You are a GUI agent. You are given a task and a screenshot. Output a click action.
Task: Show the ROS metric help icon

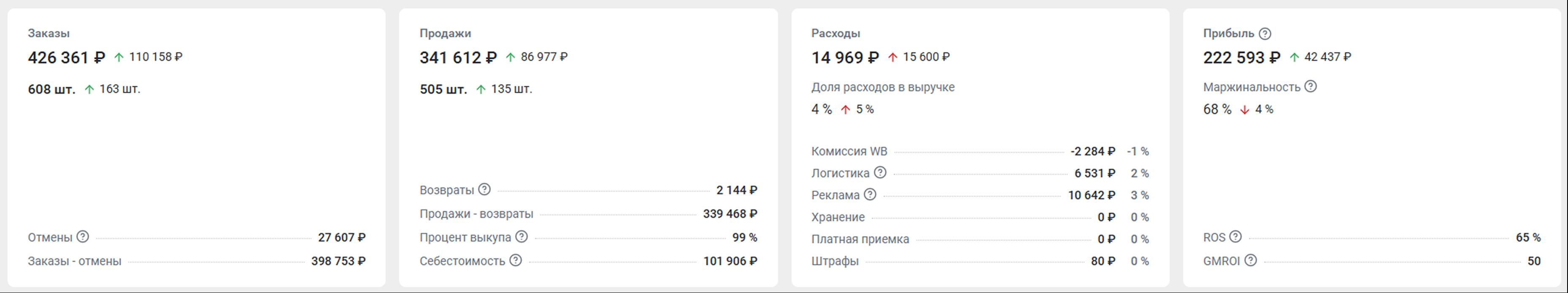pos(1235,236)
